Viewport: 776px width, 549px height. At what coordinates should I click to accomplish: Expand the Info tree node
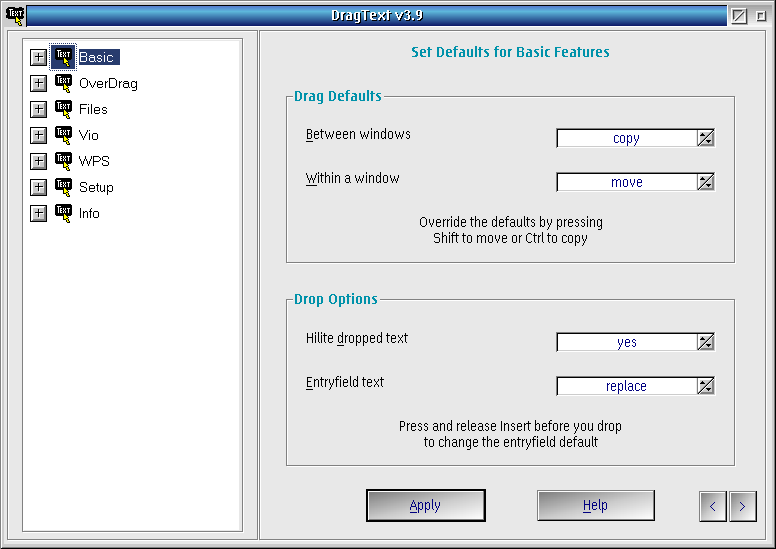[39, 213]
